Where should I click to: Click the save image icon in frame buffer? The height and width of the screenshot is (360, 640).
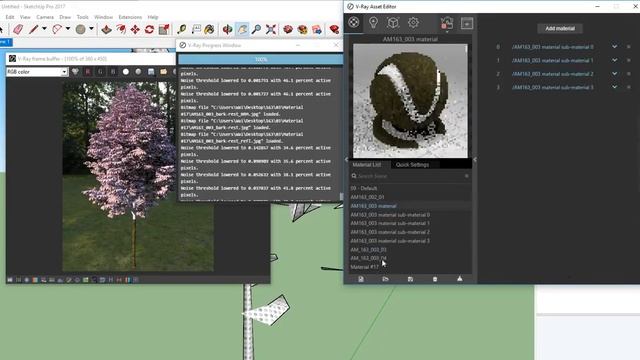pyautogui.click(x=151, y=72)
